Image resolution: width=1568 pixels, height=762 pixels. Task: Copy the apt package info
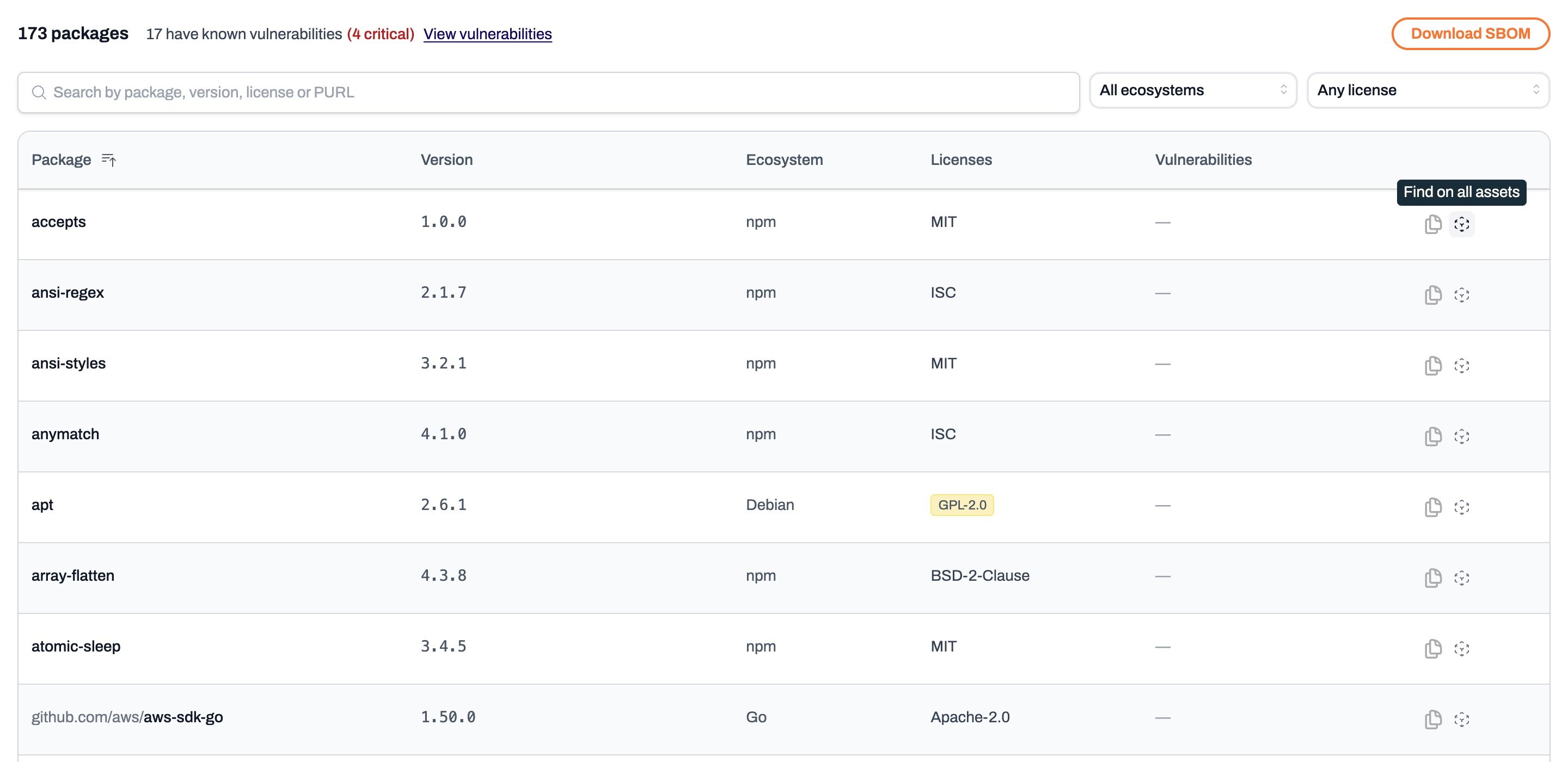1433,507
